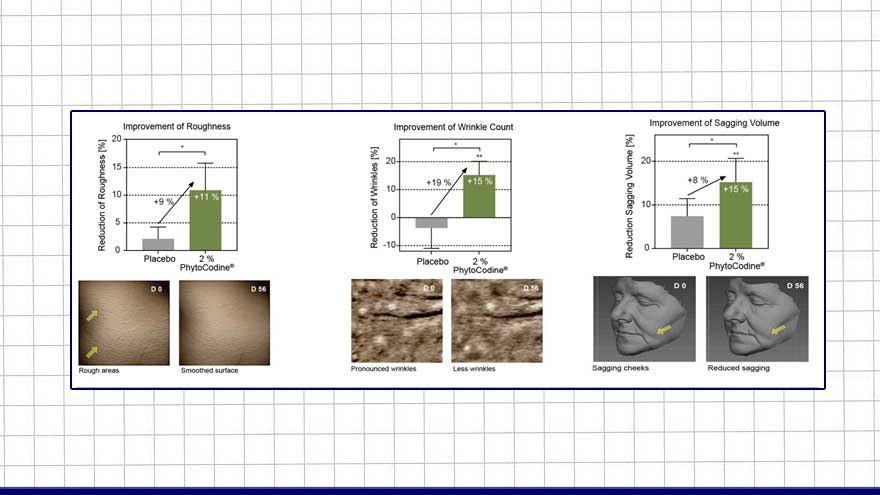Click the D 56 reduced sagging face render
The image size is (880, 495).
pos(757,319)
